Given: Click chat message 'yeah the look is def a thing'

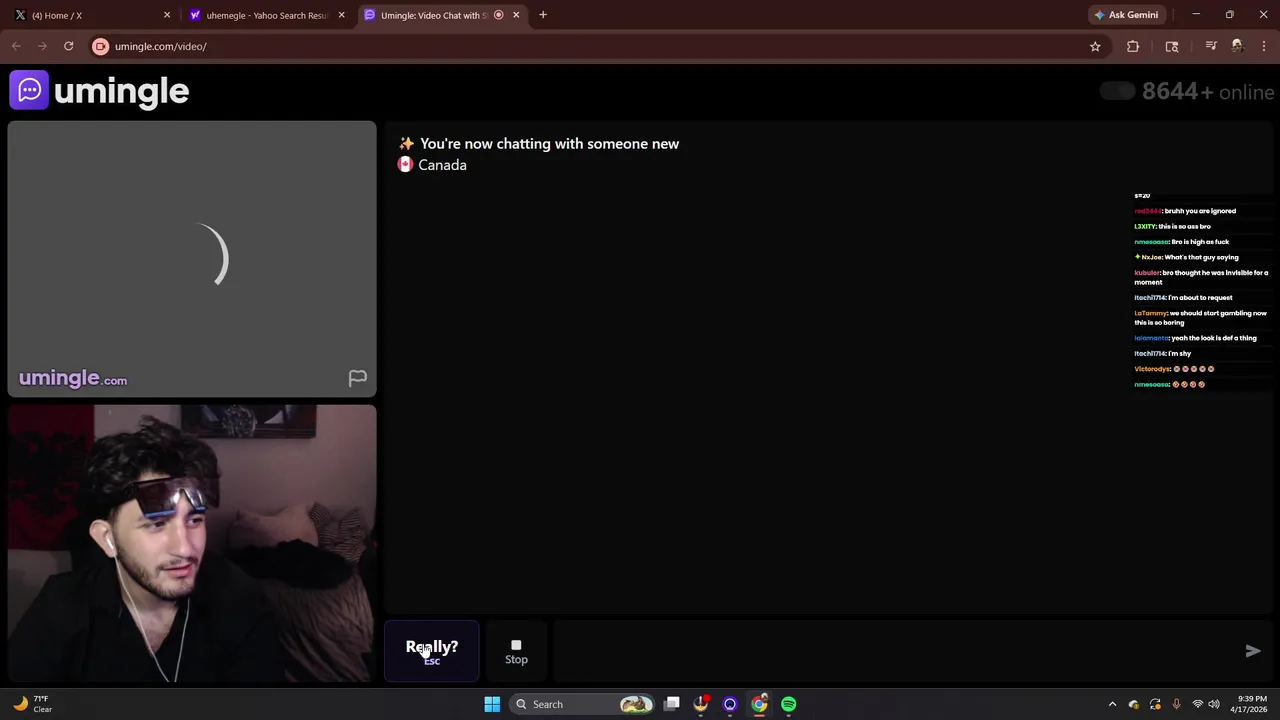Looking at the screenshot, I should coord(1213,338).
